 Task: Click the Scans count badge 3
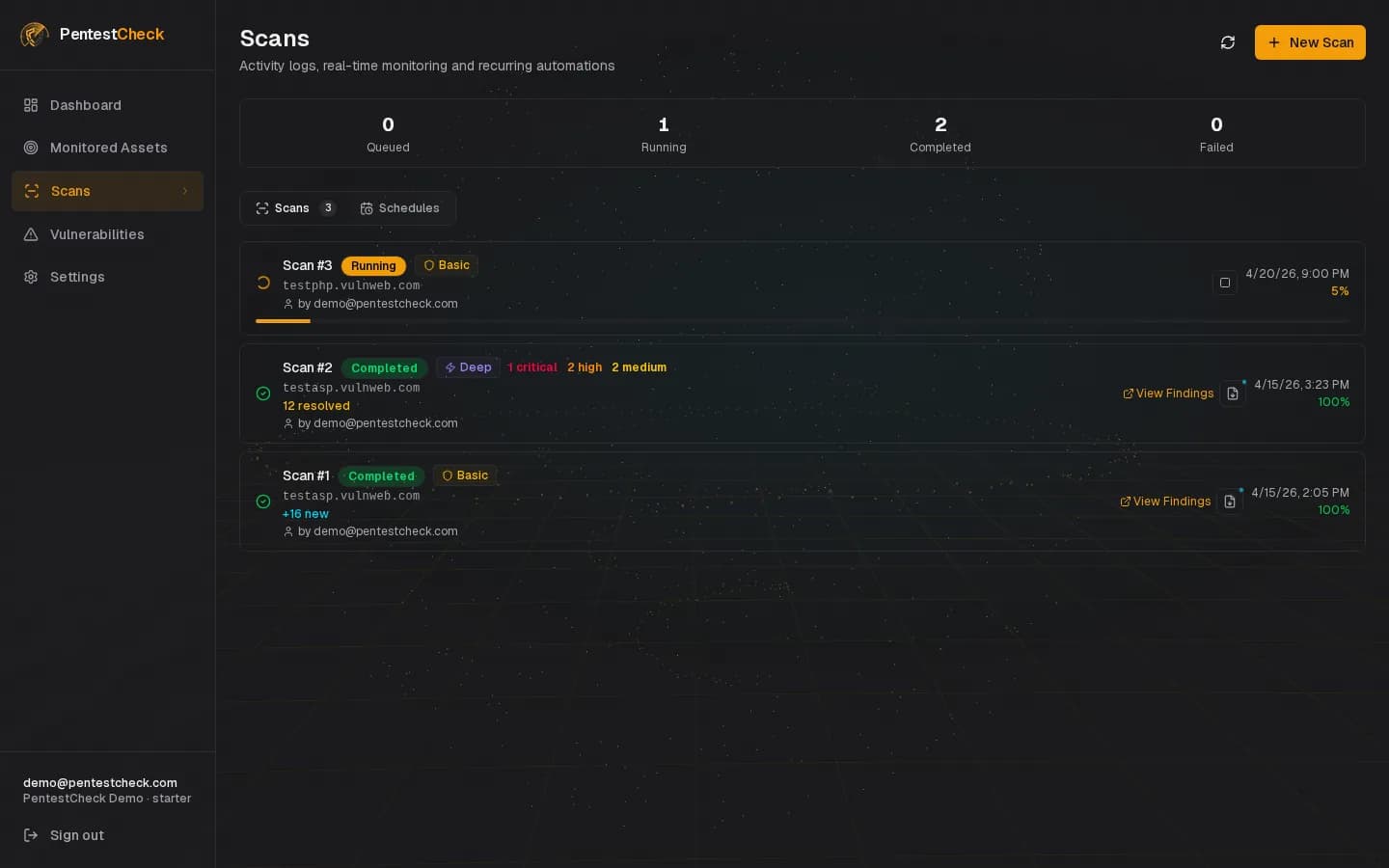[328, 208]
